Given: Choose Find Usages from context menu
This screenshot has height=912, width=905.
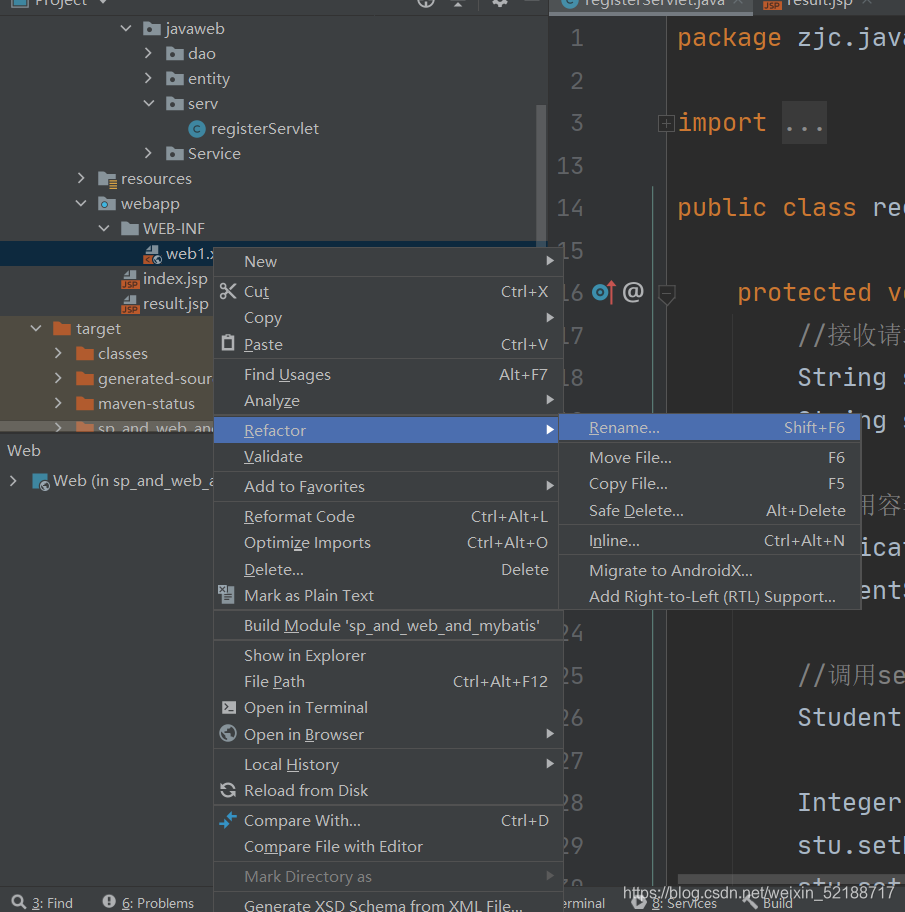Looking at the screenshot, I should coord(388,374).
